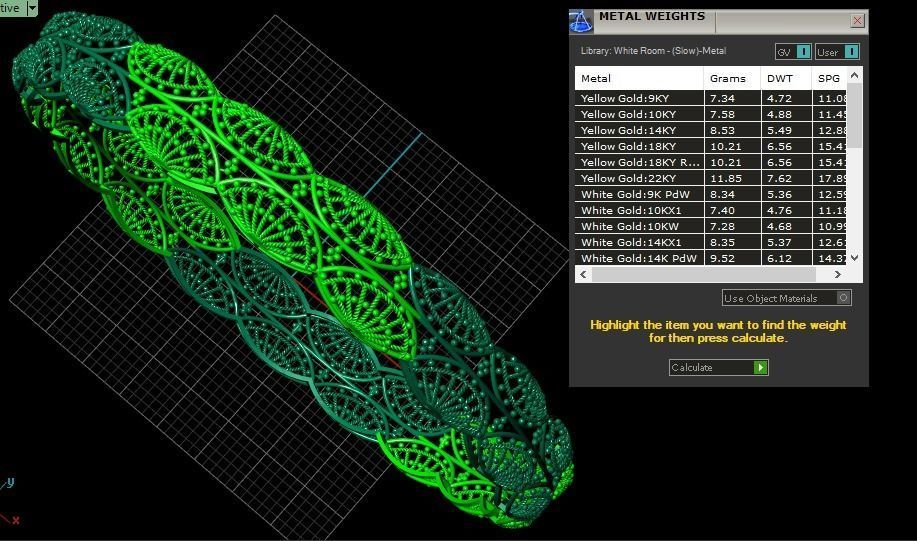Screen dimensions: 917x541
Task: Click the Metal column header
Action: (639, 78)
